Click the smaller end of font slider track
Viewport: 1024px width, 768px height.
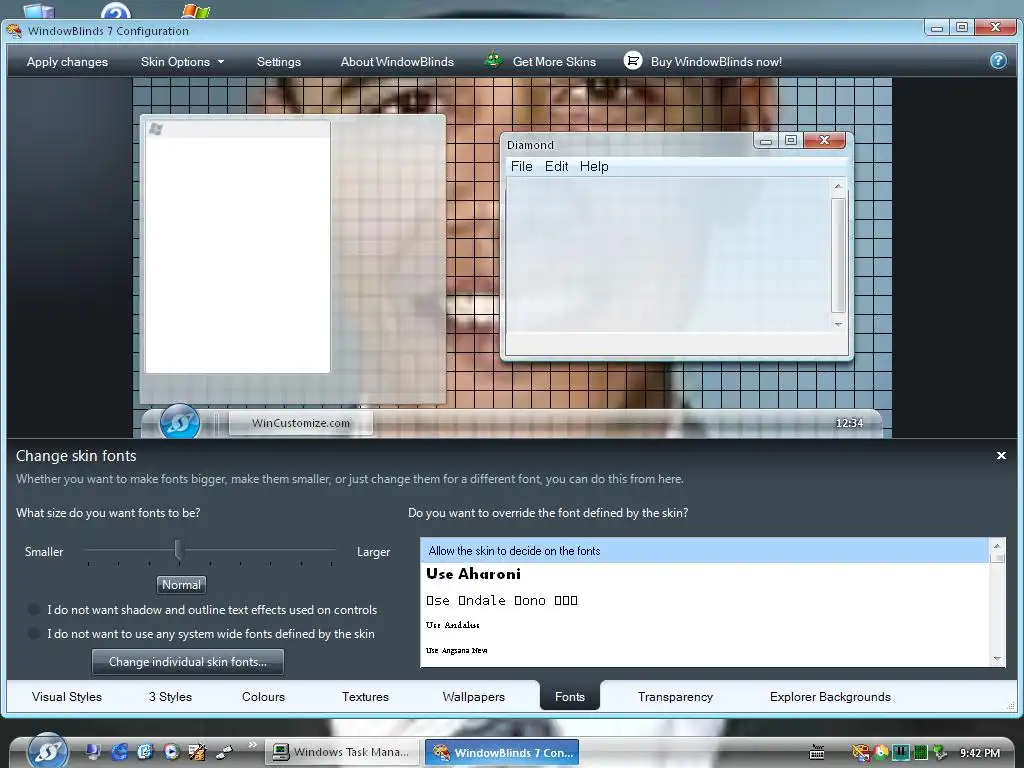tap(89, 551)
